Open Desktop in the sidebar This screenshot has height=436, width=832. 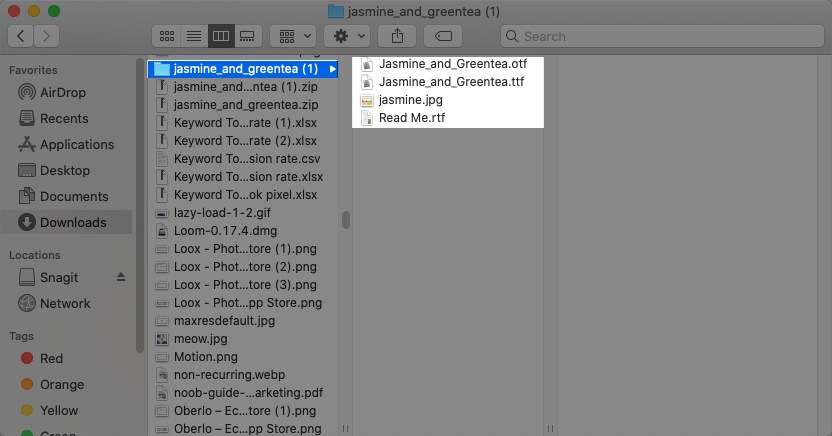(65, 170)
